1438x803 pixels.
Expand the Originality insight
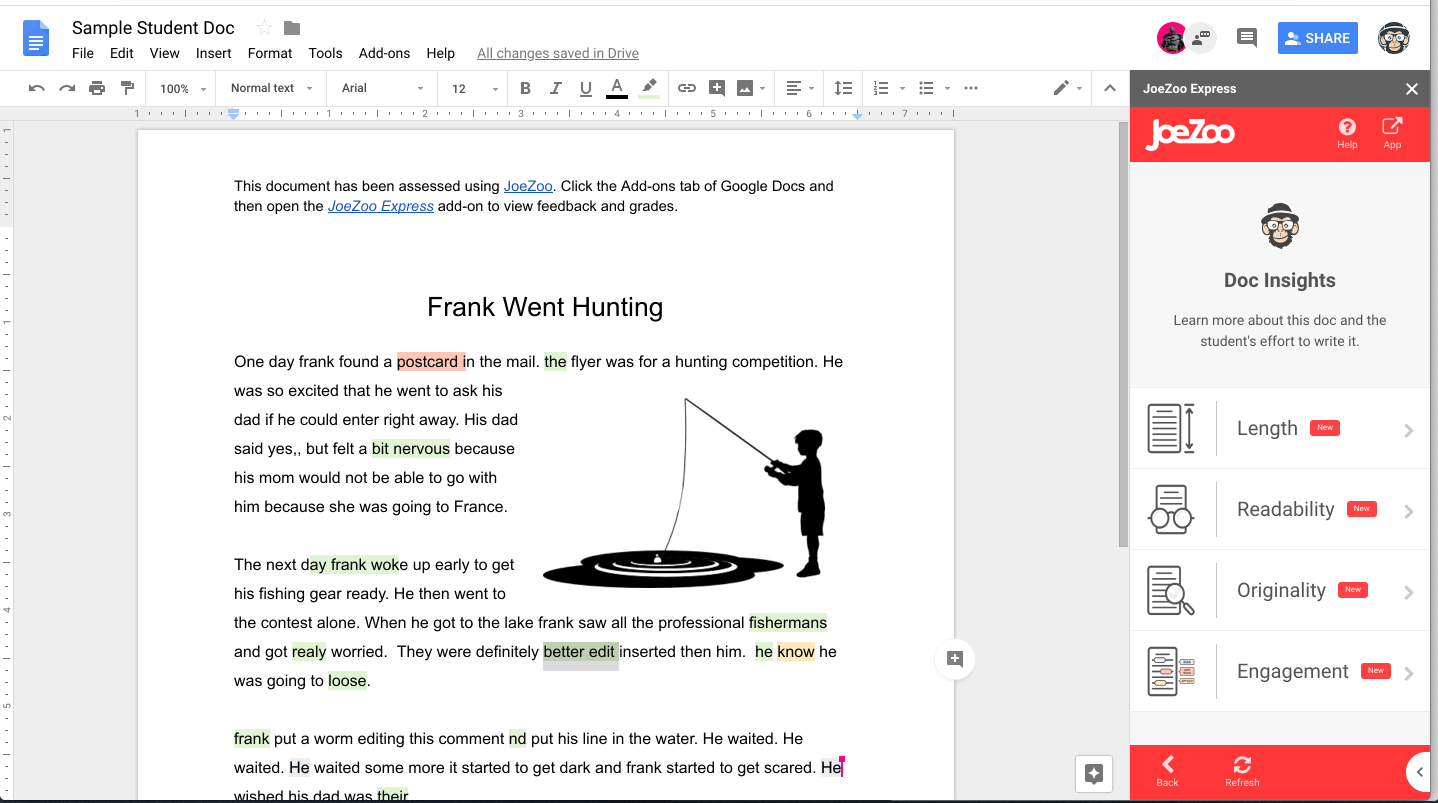(x=1280, y=590)
